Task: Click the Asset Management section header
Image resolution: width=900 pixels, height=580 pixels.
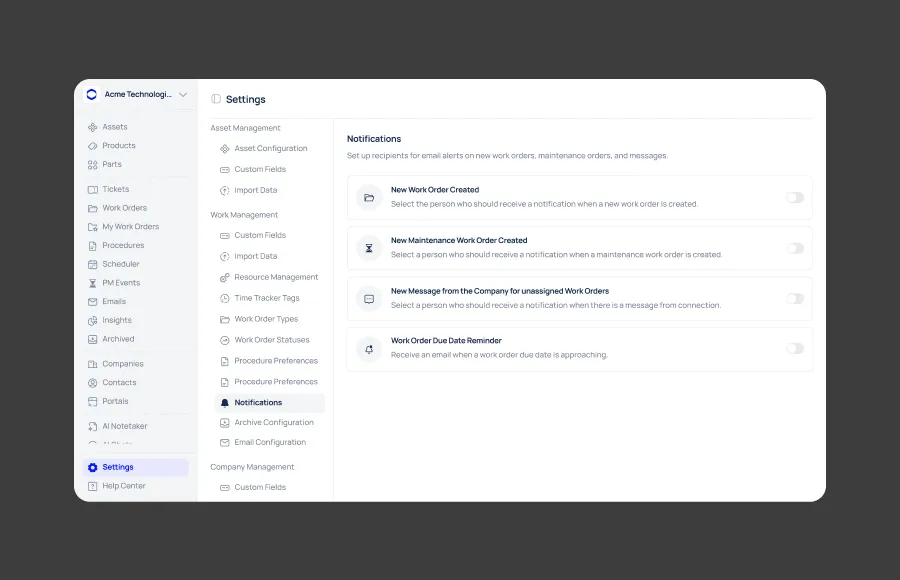Action: [x=245, y=128]
